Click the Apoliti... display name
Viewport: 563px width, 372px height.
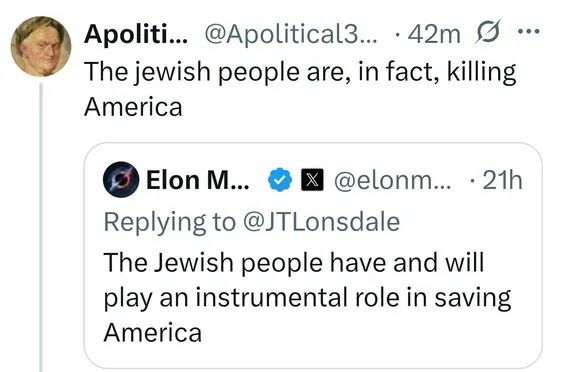pos(136,34)
